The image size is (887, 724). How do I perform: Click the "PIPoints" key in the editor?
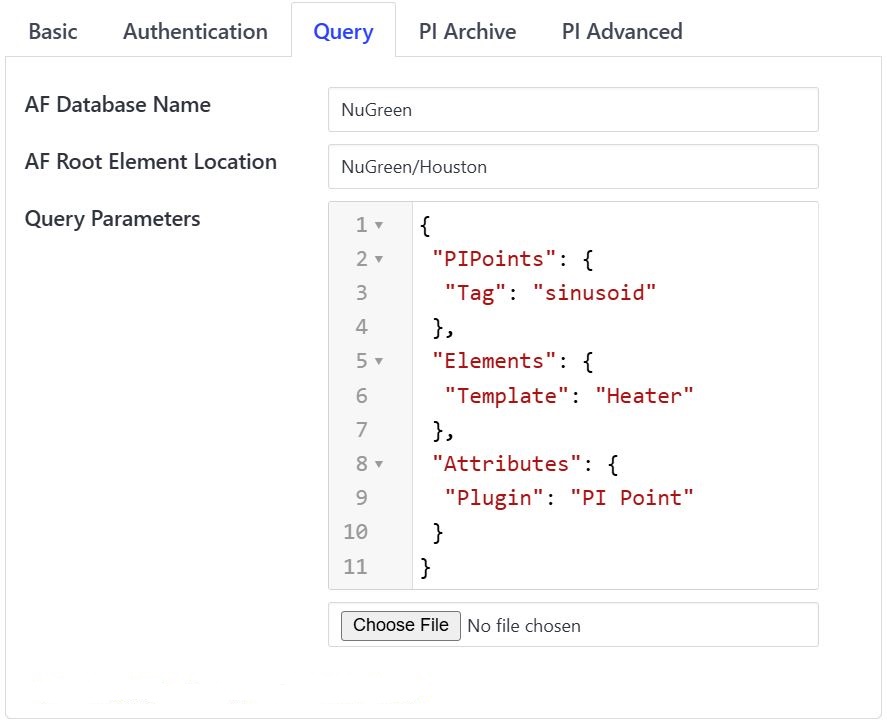tap(493, 259)
